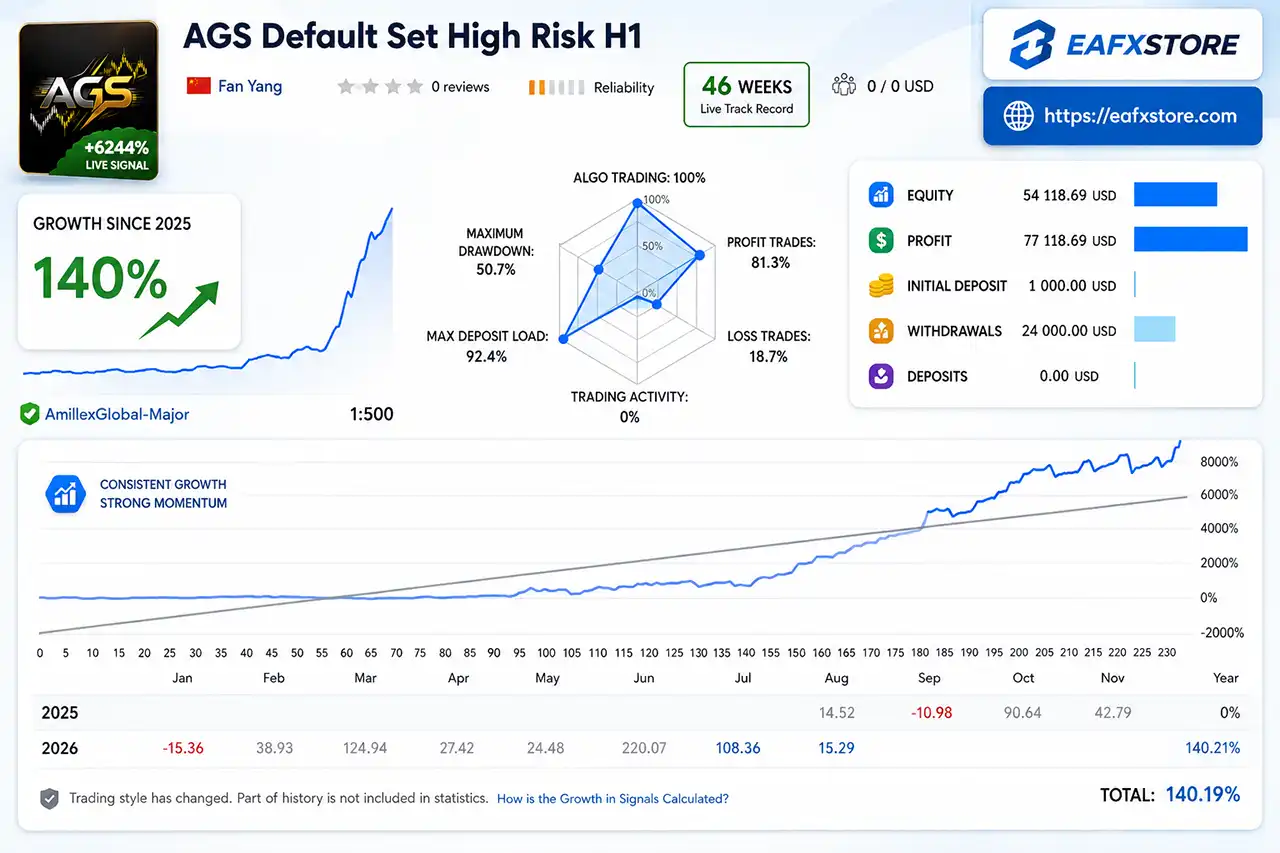Click the blue Profit progress bar

tap(1190, 240)
